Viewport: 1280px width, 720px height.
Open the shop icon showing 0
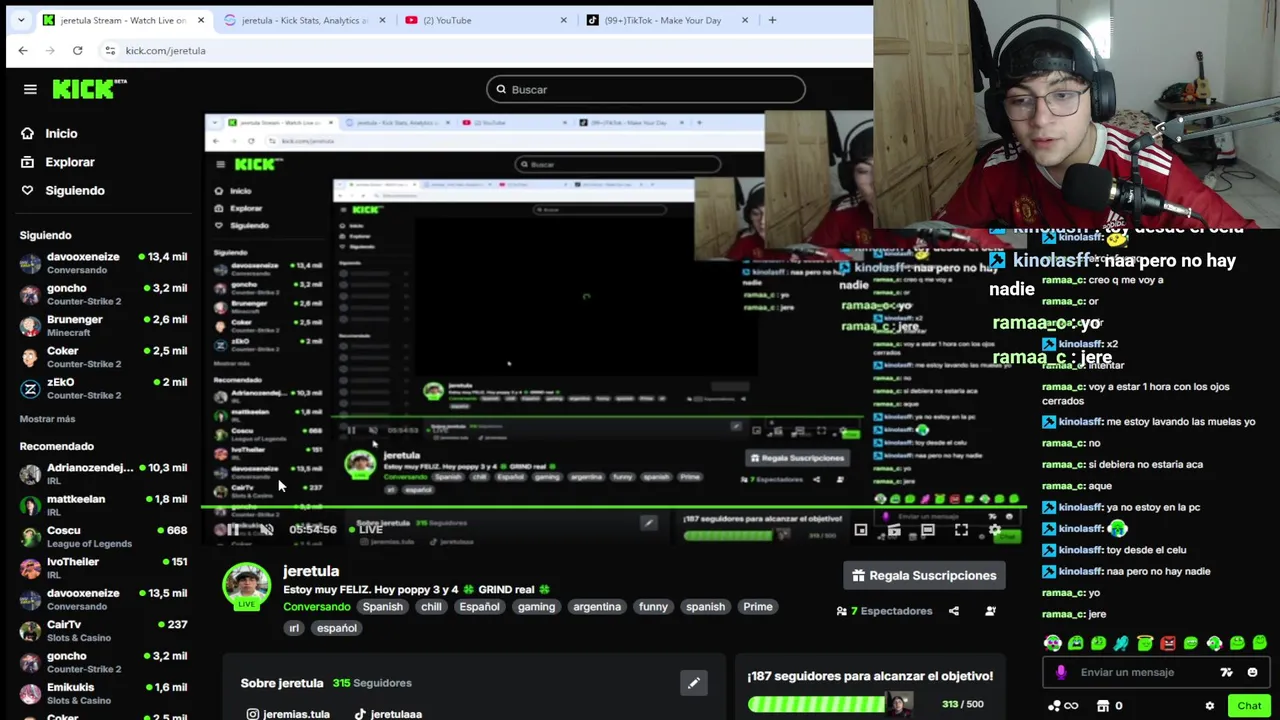[1109, 706]
